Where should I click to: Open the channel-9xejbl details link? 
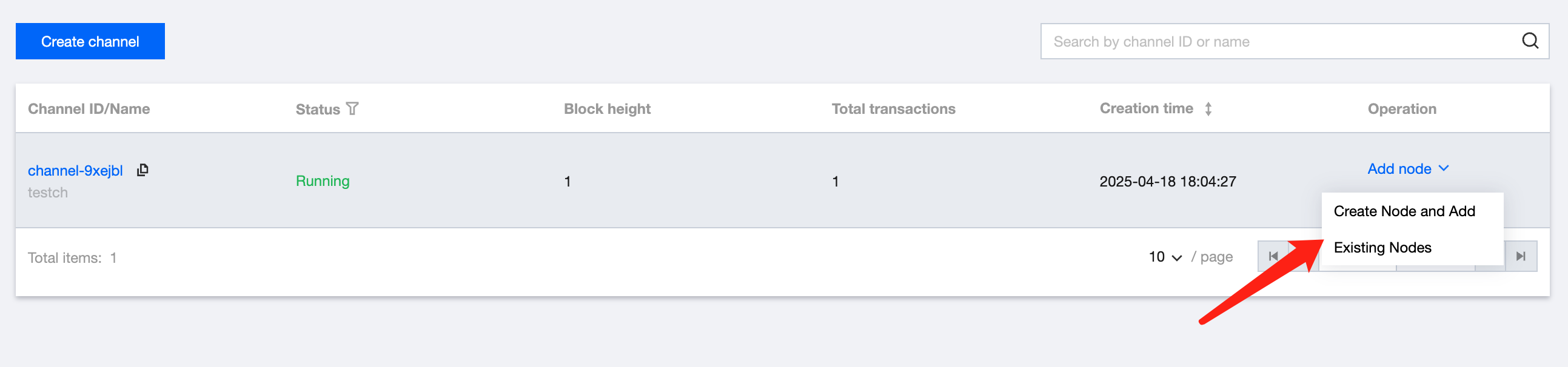pyautogui.click(x=75, y=171)
